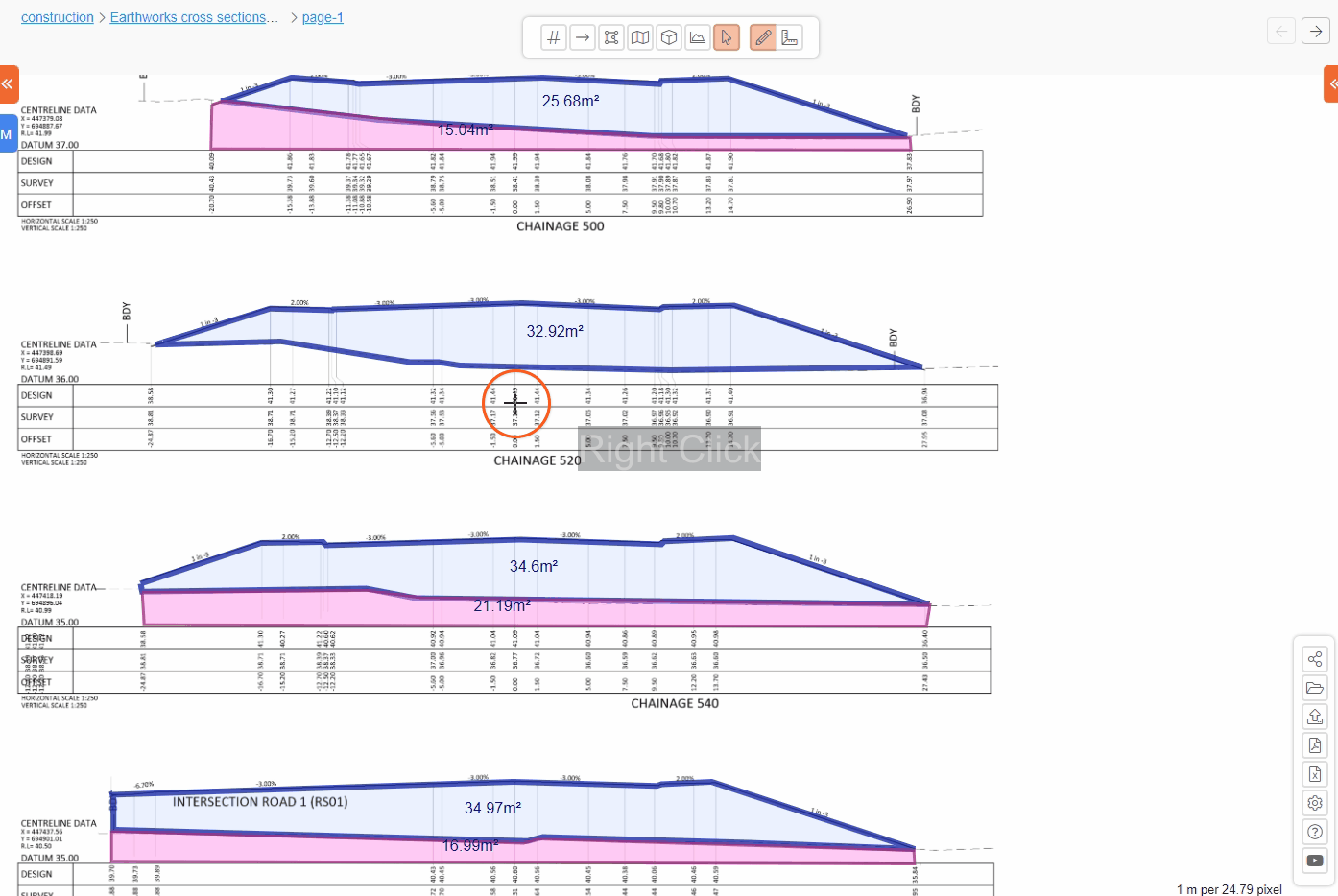The image size is (1338, 896).
Task: Select the arrow tool in toolbar
Action: [x=583, y=37]
